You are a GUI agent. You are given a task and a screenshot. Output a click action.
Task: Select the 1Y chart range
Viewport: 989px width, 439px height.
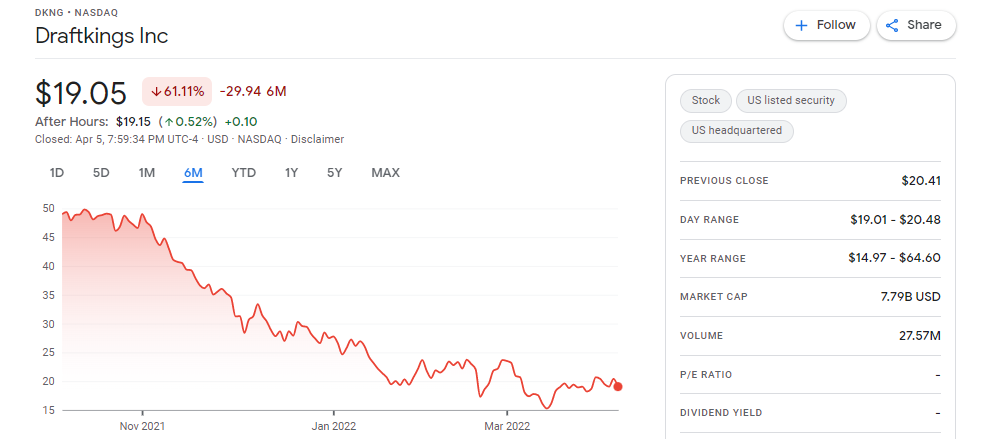point(291,173)
